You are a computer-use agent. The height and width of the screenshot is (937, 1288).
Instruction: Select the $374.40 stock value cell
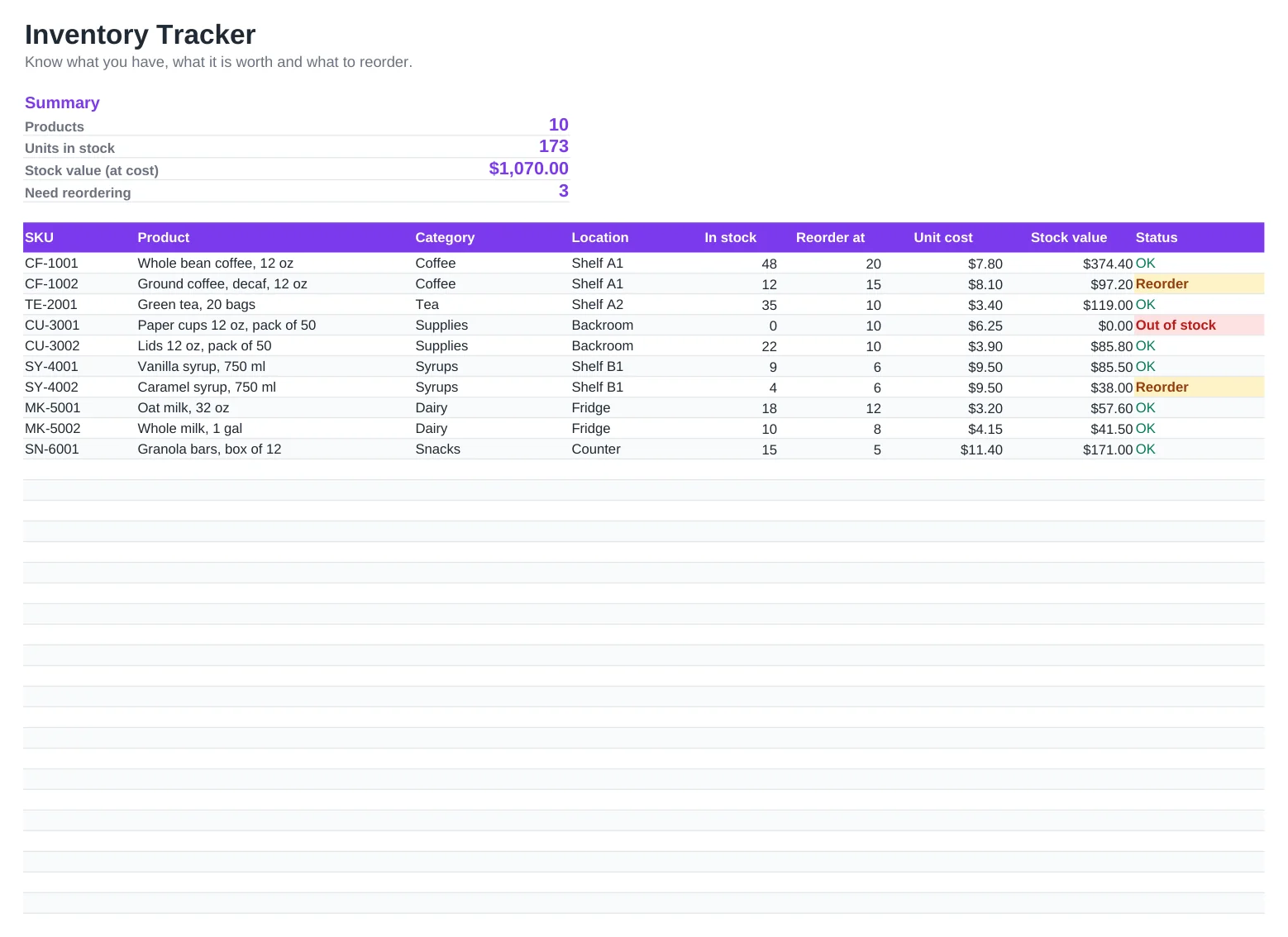click(x=1108, y=264)
